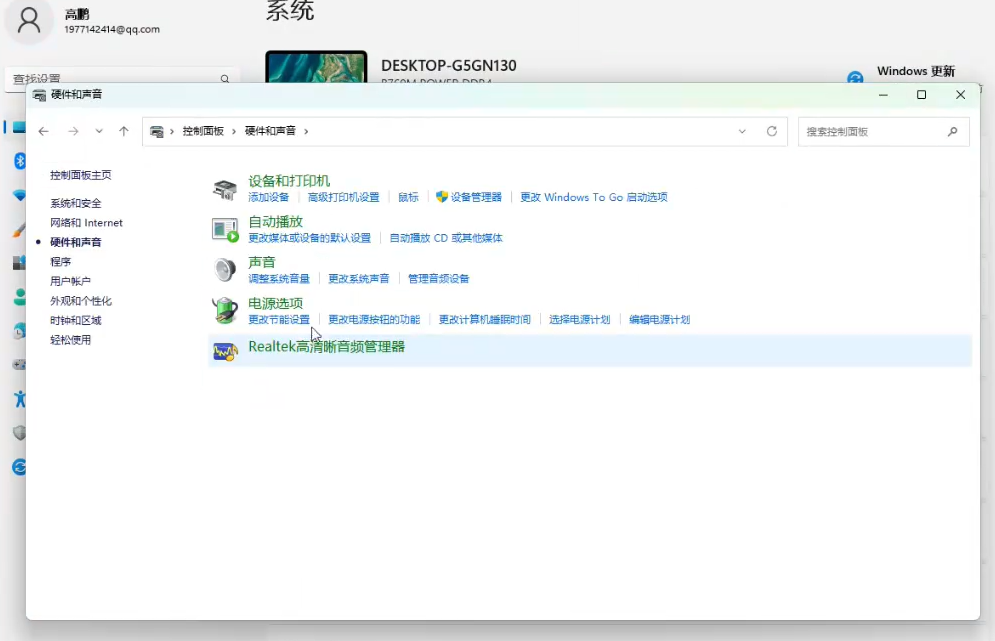Screen dimensions: 995x641
Task: Expand the chevron after 控制面板 breadcrumb
Action: 235,131
